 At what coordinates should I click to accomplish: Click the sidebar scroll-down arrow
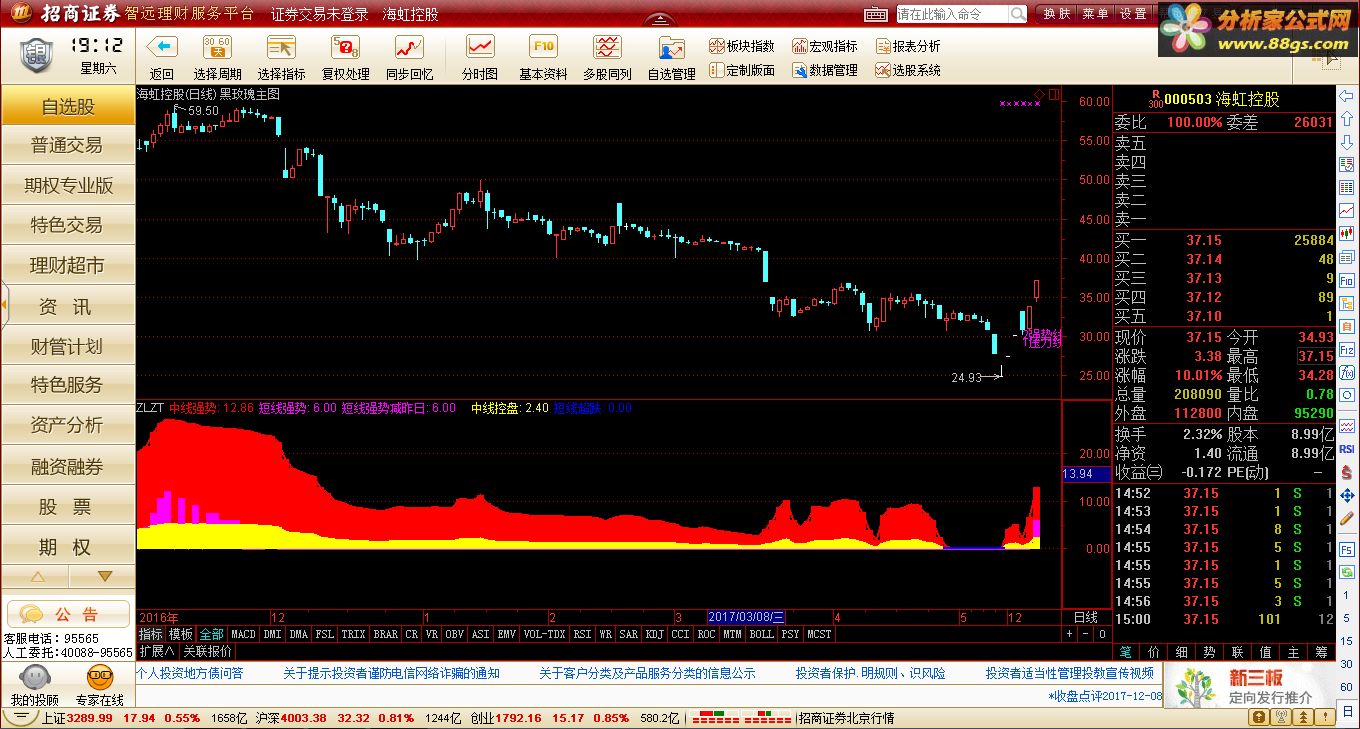(x=103, y=576)
